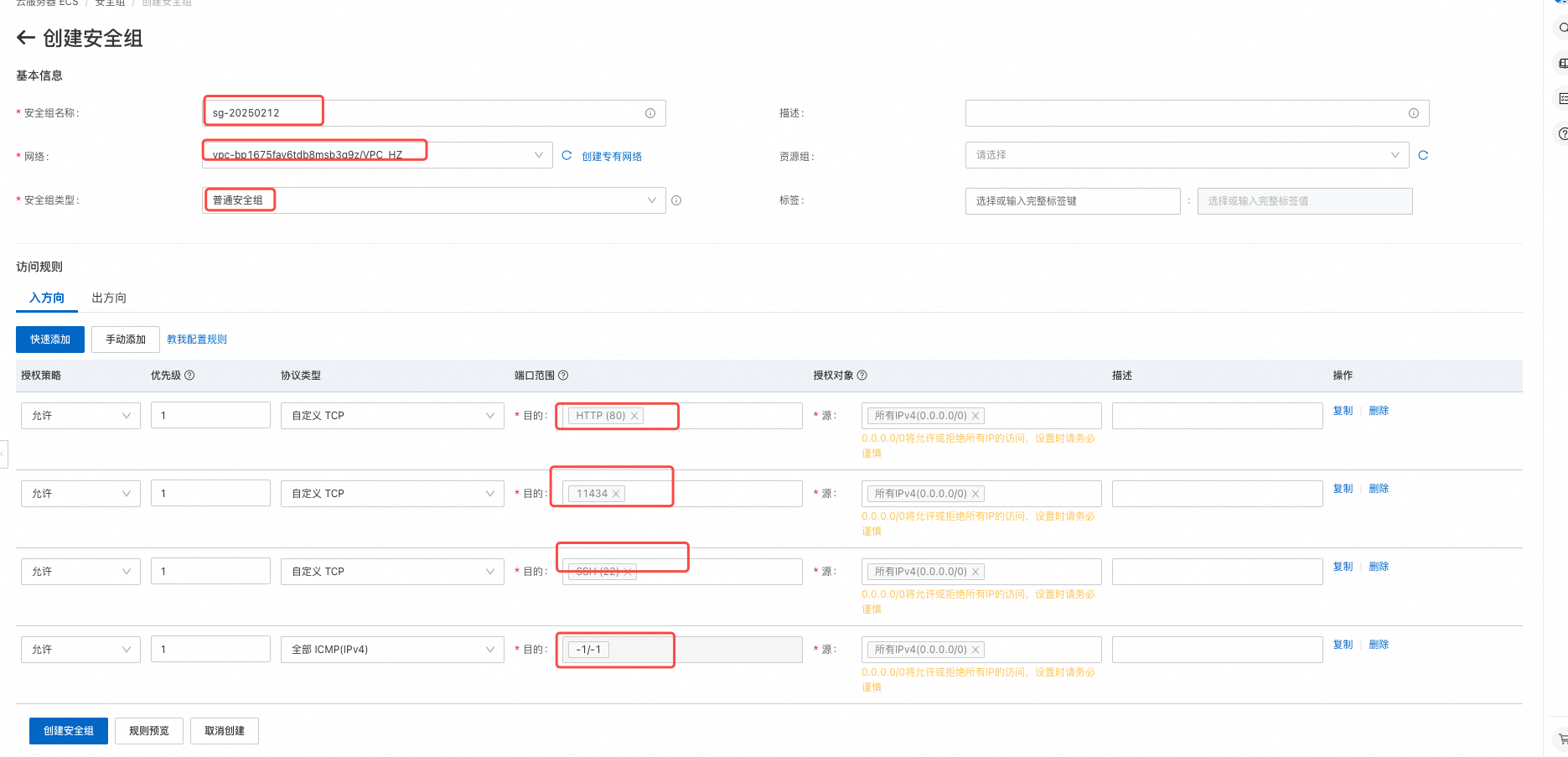Expand the 全部 ICMP(IPv4) protocol dropdown
Viewport: 1568px width, 757px height.
pos(489,650)
